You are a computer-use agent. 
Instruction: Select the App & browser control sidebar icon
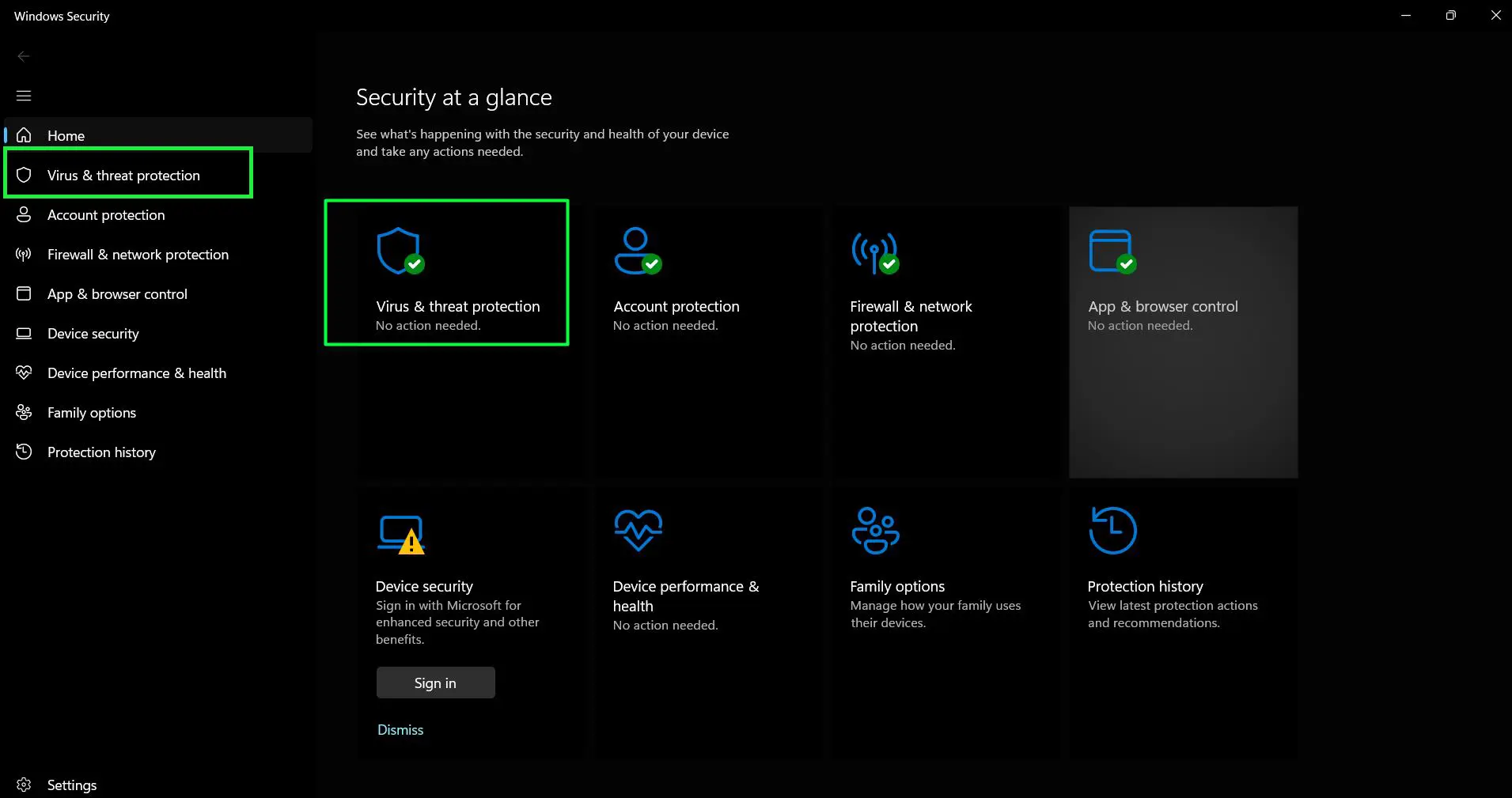coord(24,293)
